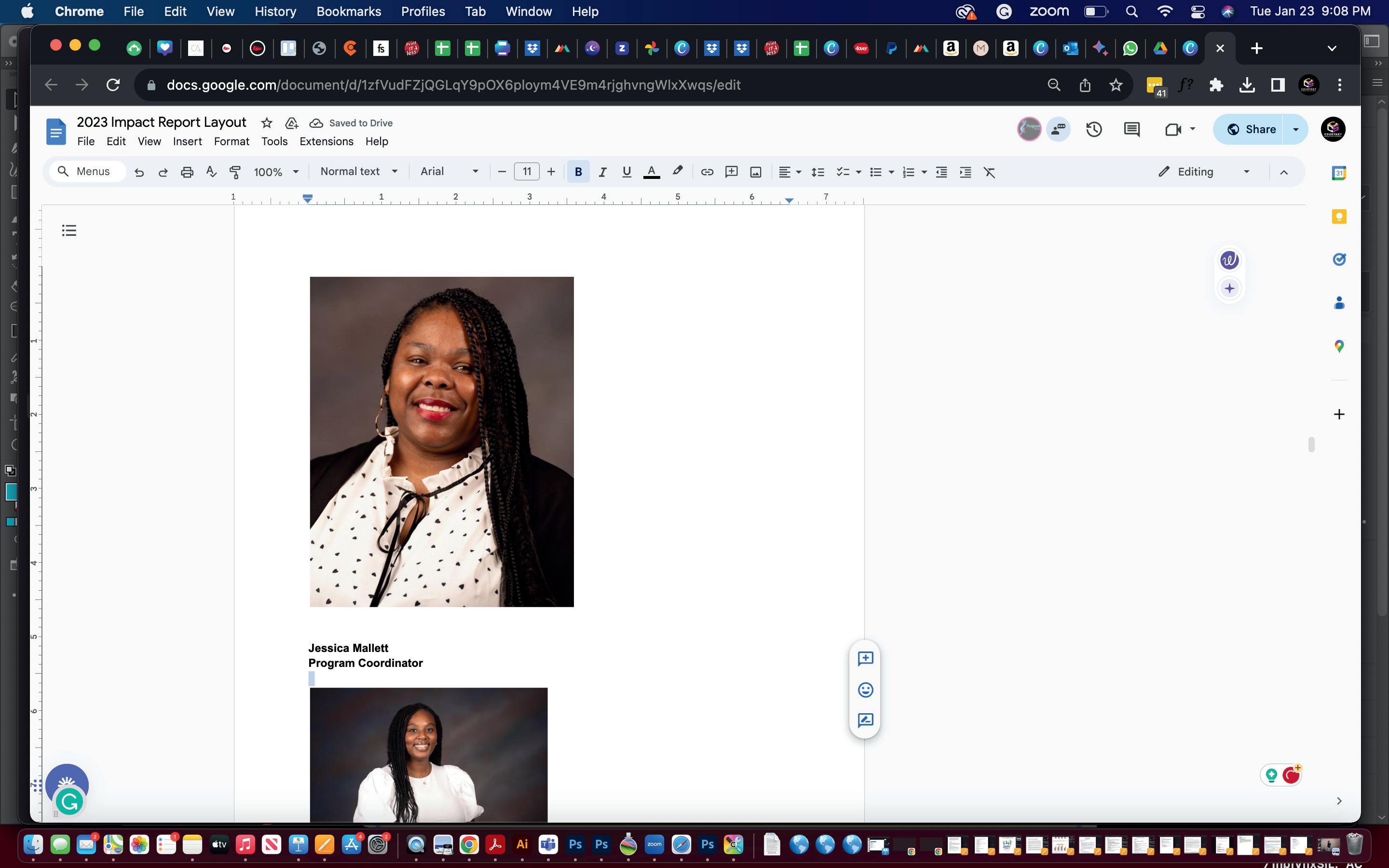
Task: Toggle underline formatting
Action: (x=626, y=172)
